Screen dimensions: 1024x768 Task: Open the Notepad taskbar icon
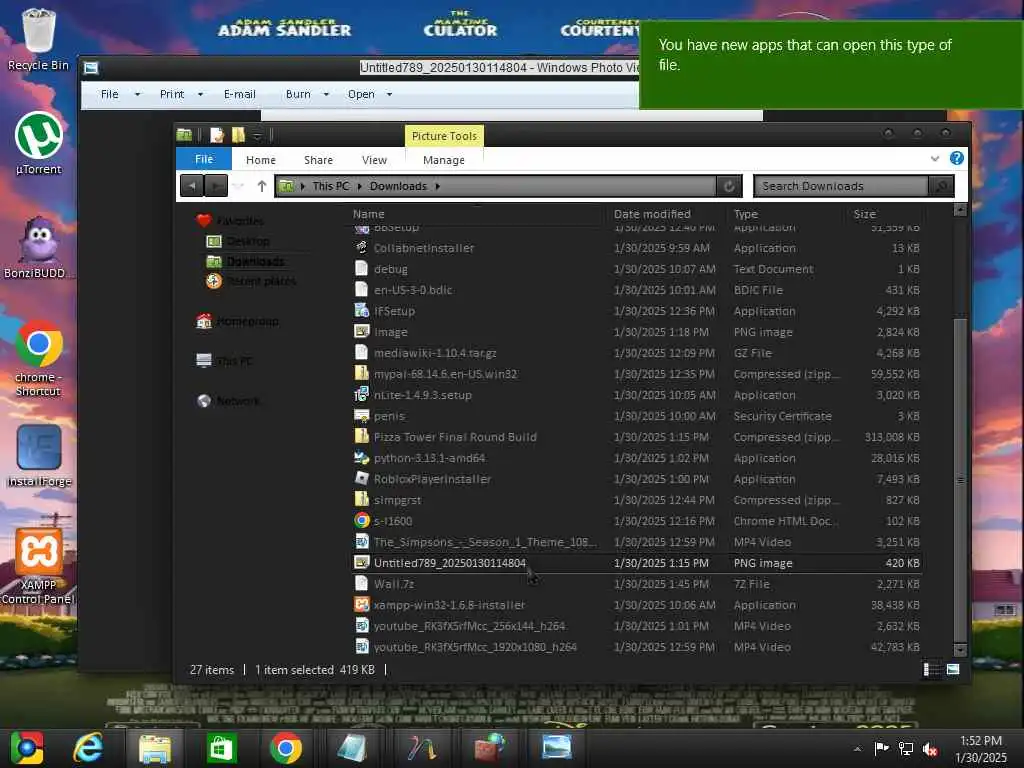coord(353,748)
